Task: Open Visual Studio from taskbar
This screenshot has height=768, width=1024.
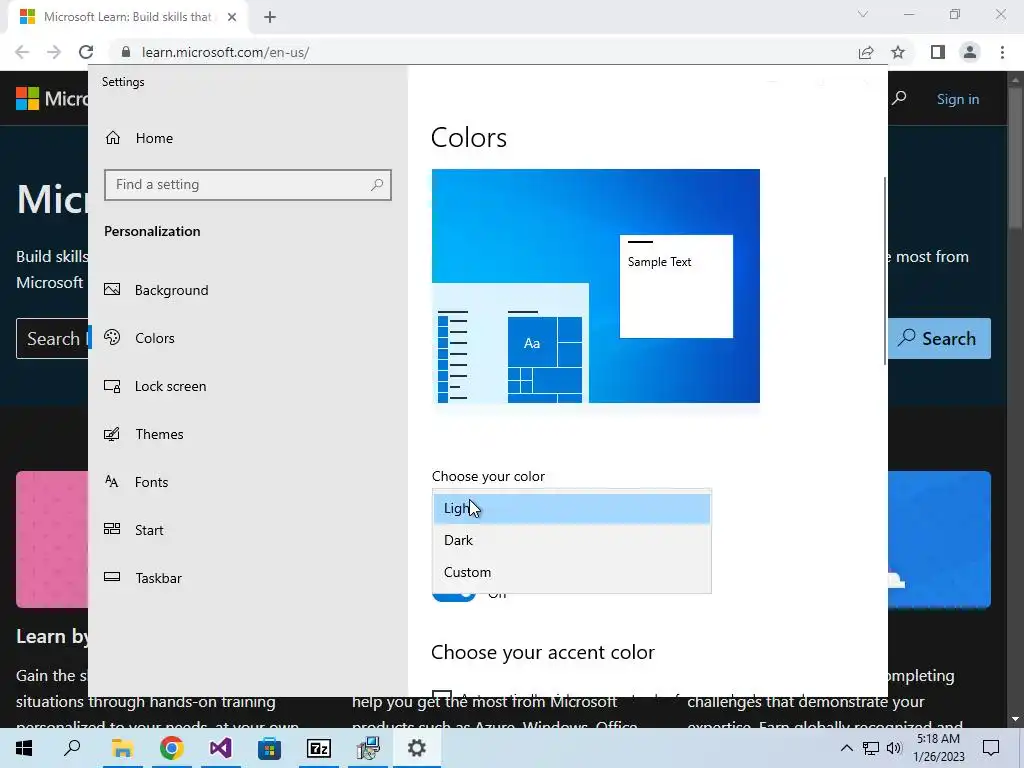Action: pyautogui.click(x=221, y=748)
